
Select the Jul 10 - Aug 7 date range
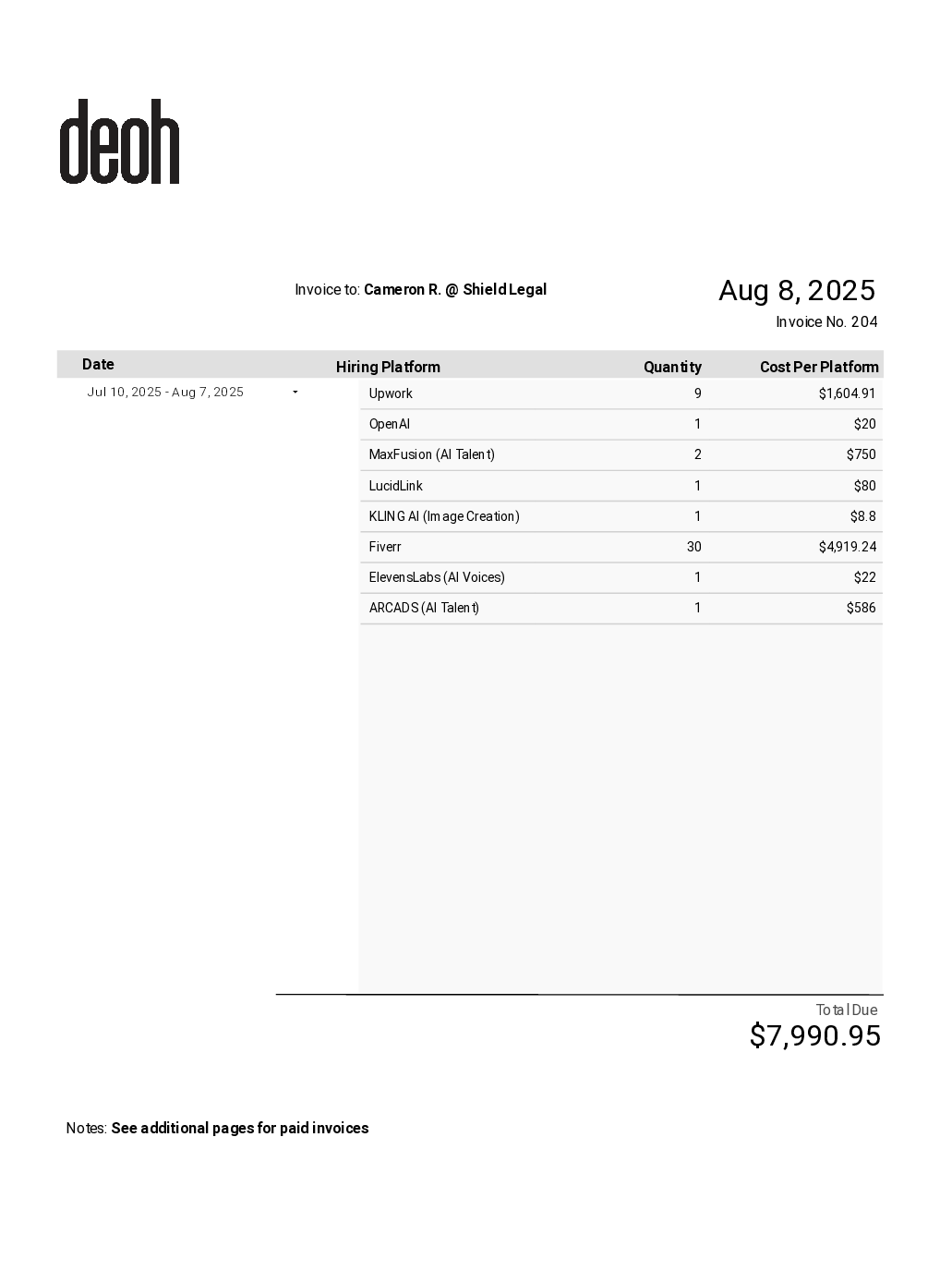pos(165,393)
